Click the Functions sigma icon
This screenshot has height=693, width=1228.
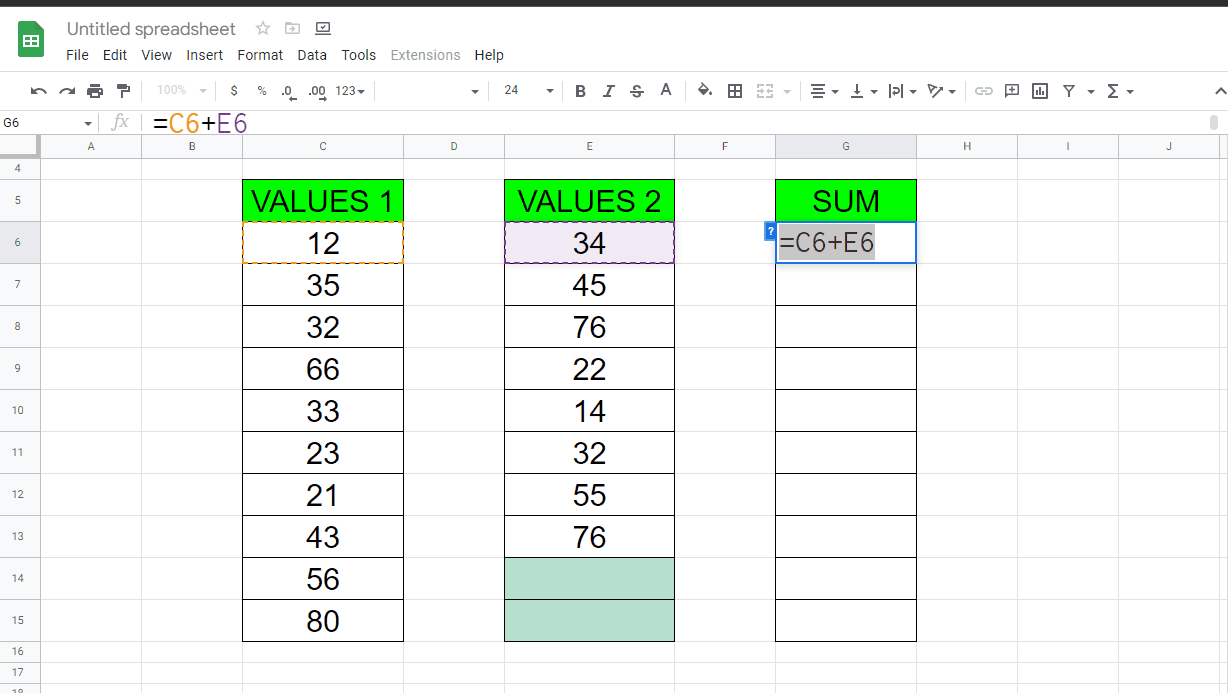[x=1113, y=90]
